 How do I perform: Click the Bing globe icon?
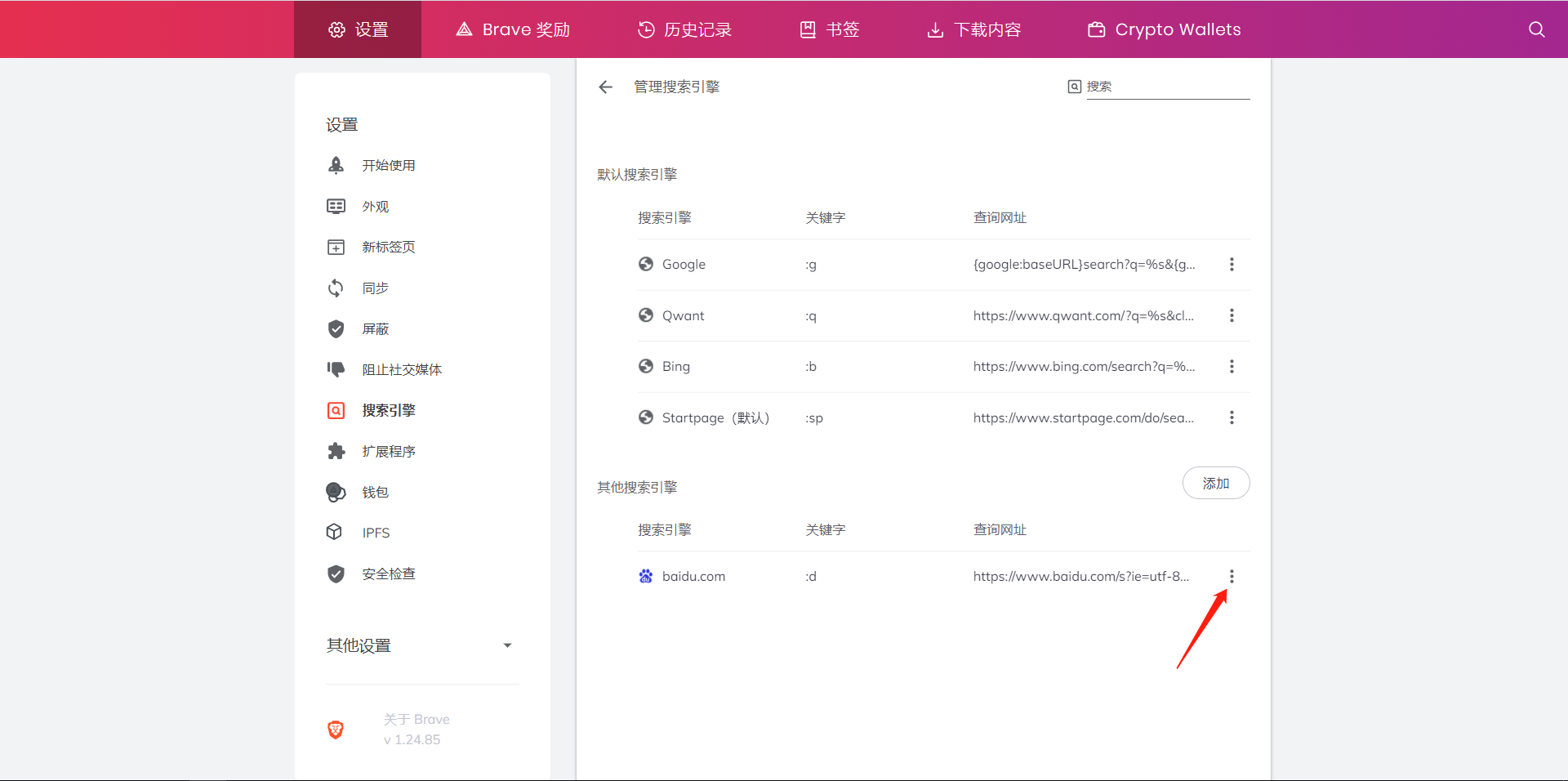pyautogui.click(x=646, y=366)
